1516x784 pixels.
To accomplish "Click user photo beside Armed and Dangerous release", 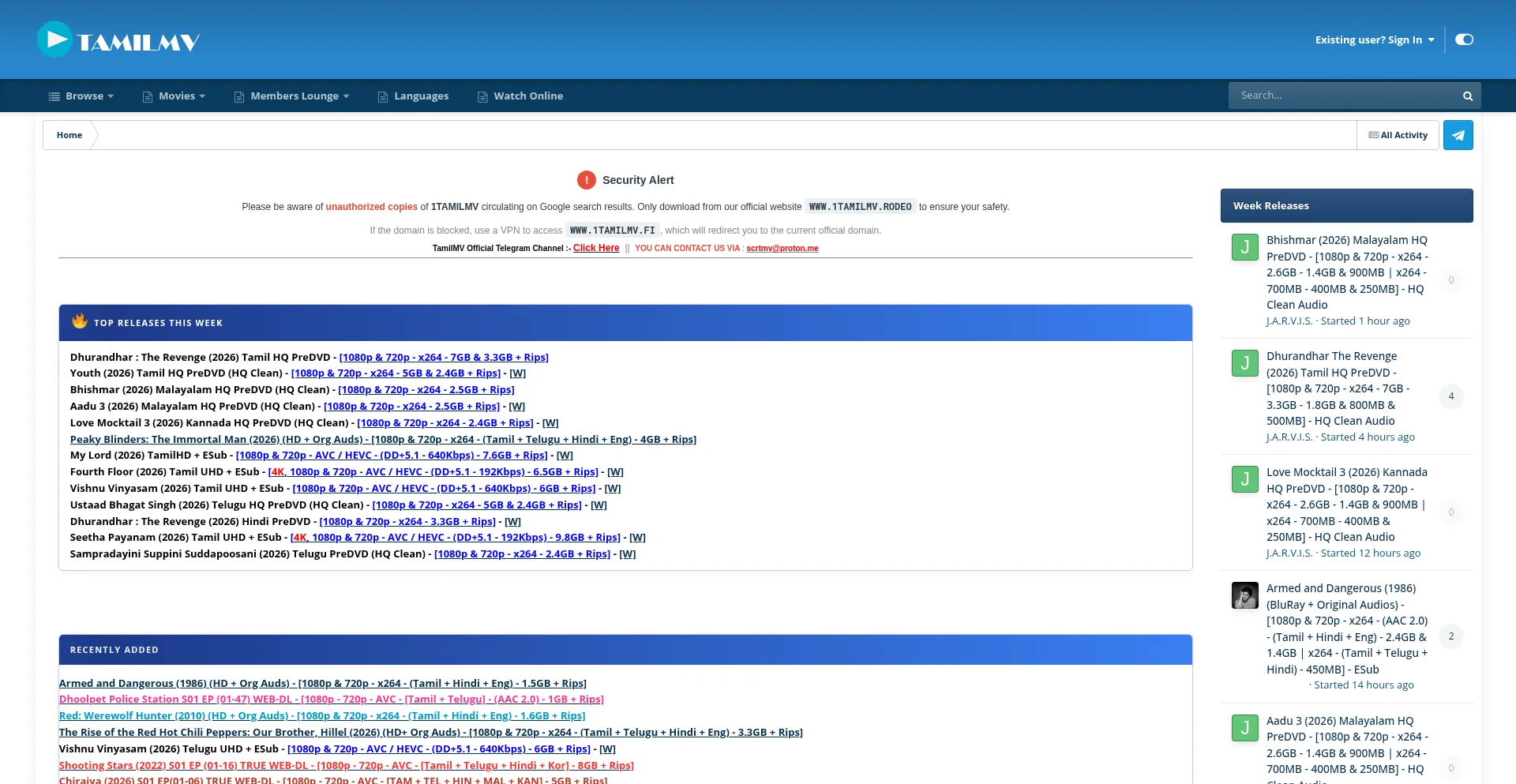I will click(x=1245, y=595).
